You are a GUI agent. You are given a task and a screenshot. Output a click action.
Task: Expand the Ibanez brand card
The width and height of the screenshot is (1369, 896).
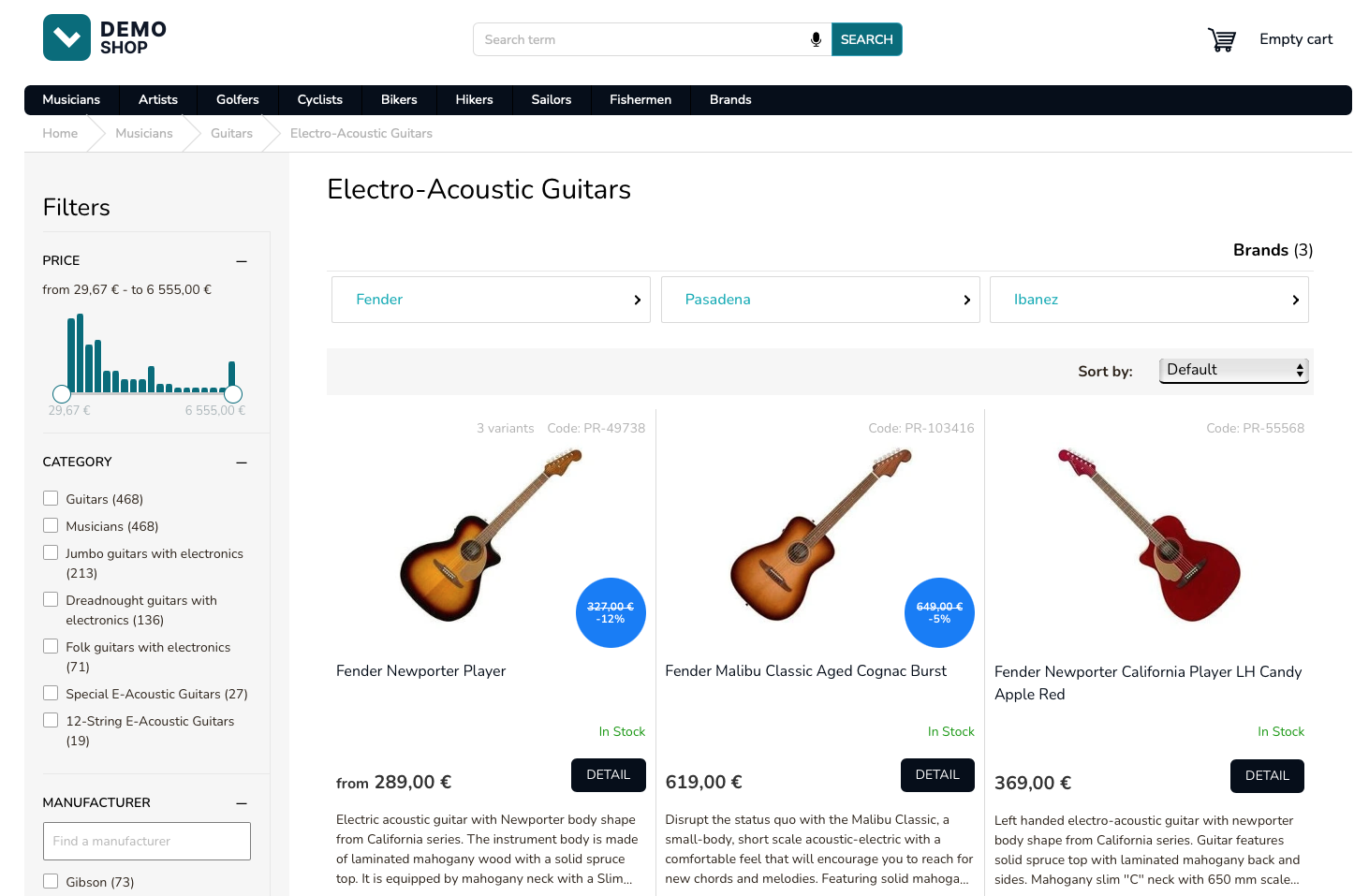(x=1296, y=300)
